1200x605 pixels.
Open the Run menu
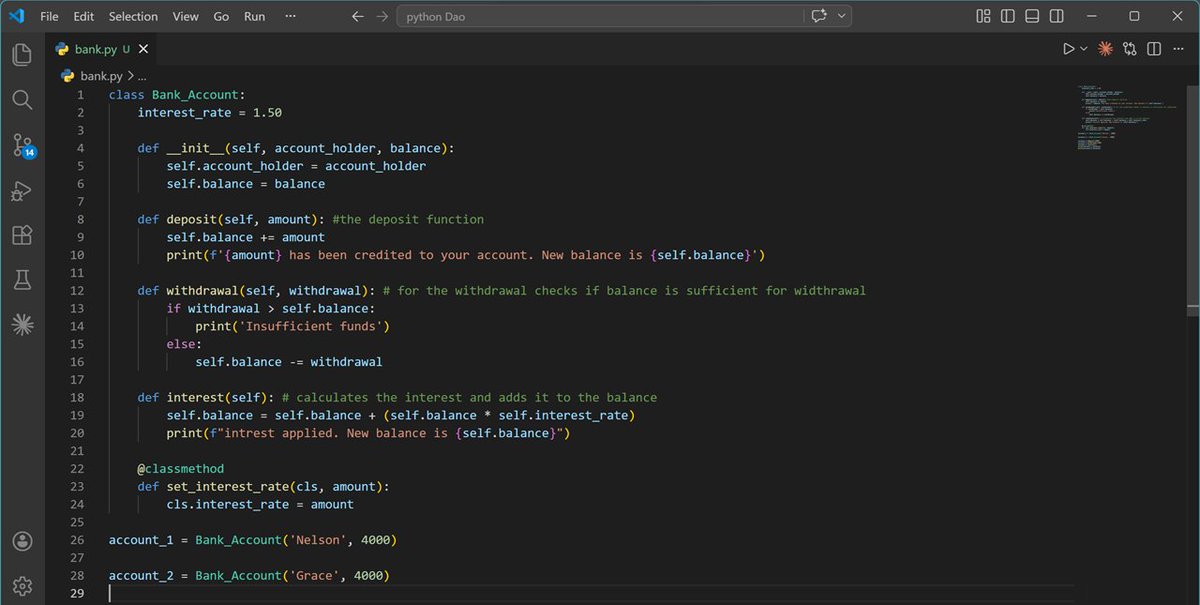[x=255, y=16]
